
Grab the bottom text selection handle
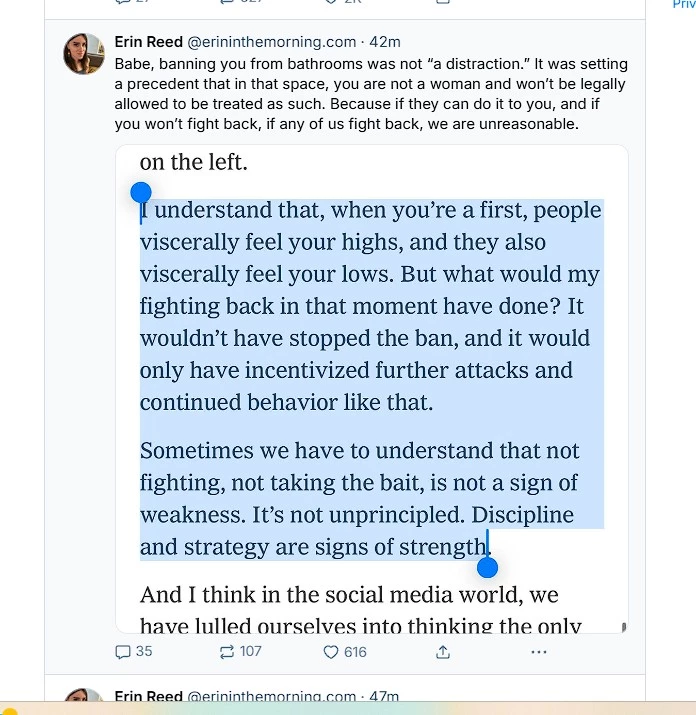[x=488, y=568]
